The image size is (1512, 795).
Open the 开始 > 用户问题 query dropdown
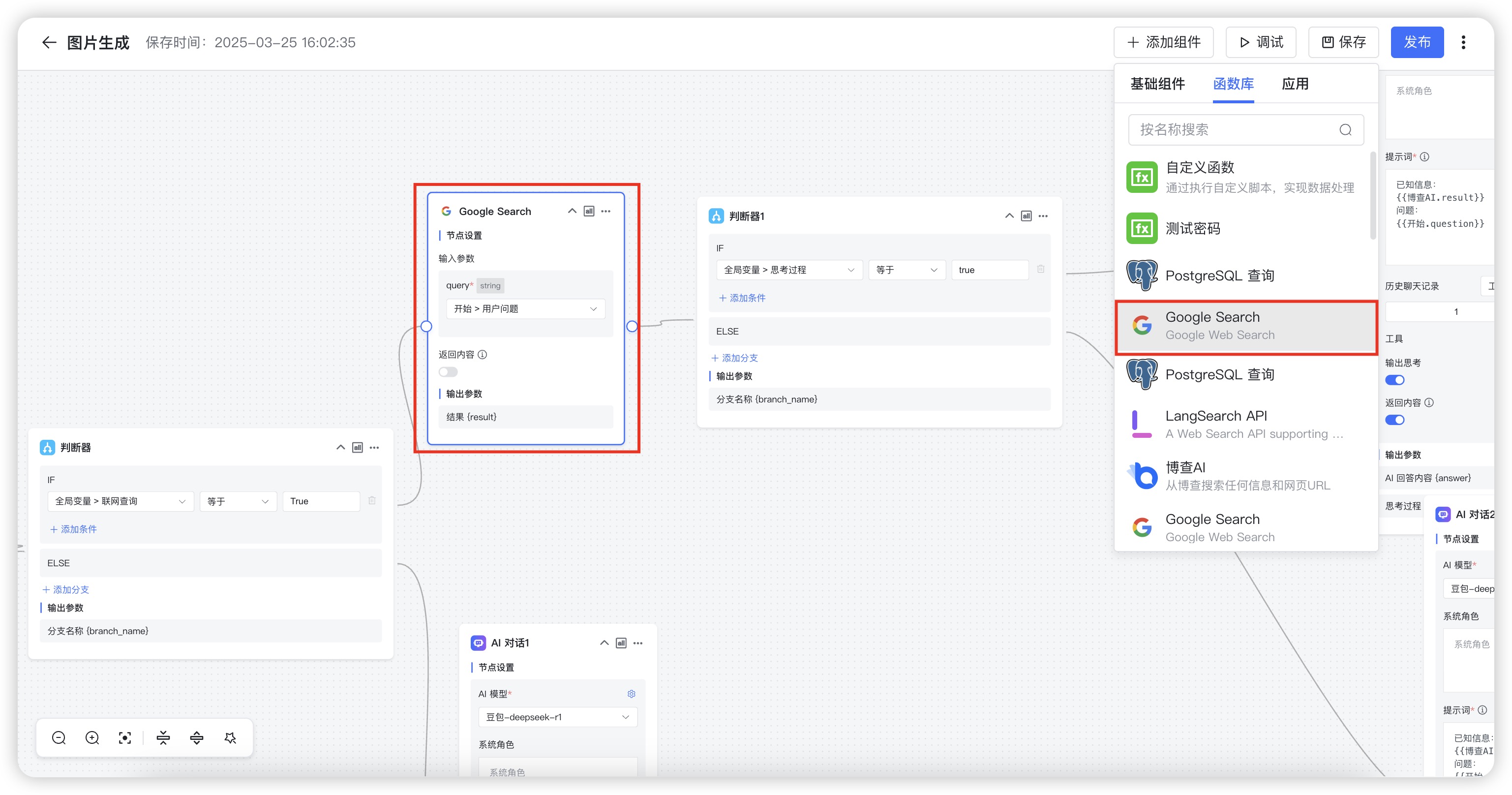[525, 309]
